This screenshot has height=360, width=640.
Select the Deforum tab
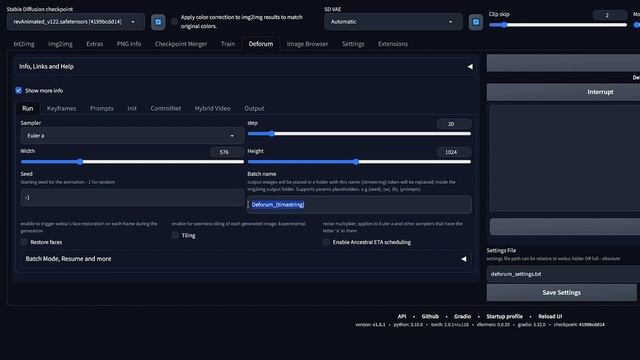pos(261,44)
